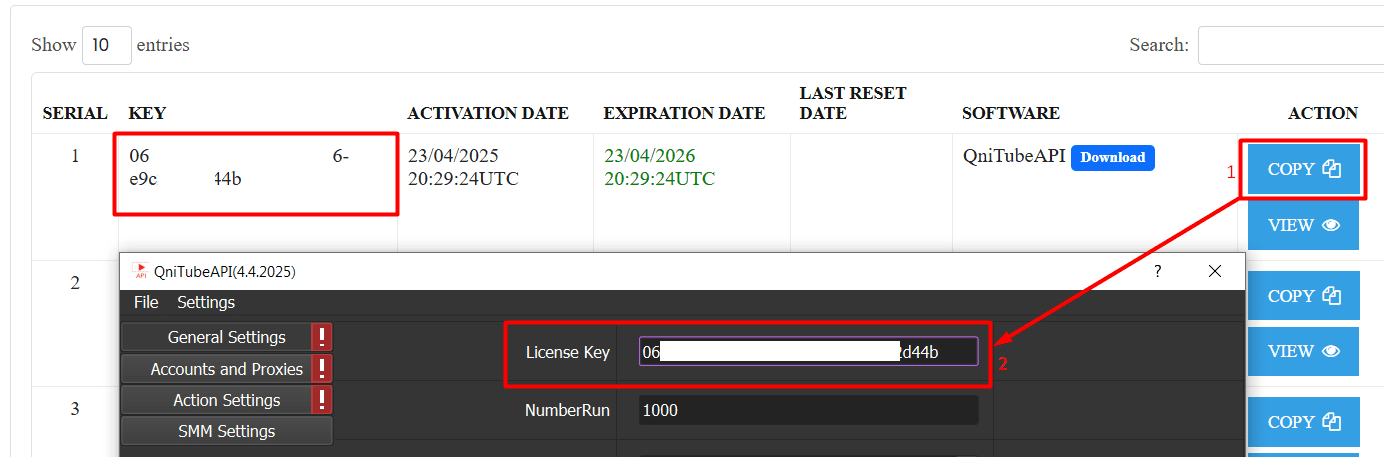Viewport: 1384px width, 457px height.
Task: Close the QniTubeAPI window
Action: point(1215,271)
